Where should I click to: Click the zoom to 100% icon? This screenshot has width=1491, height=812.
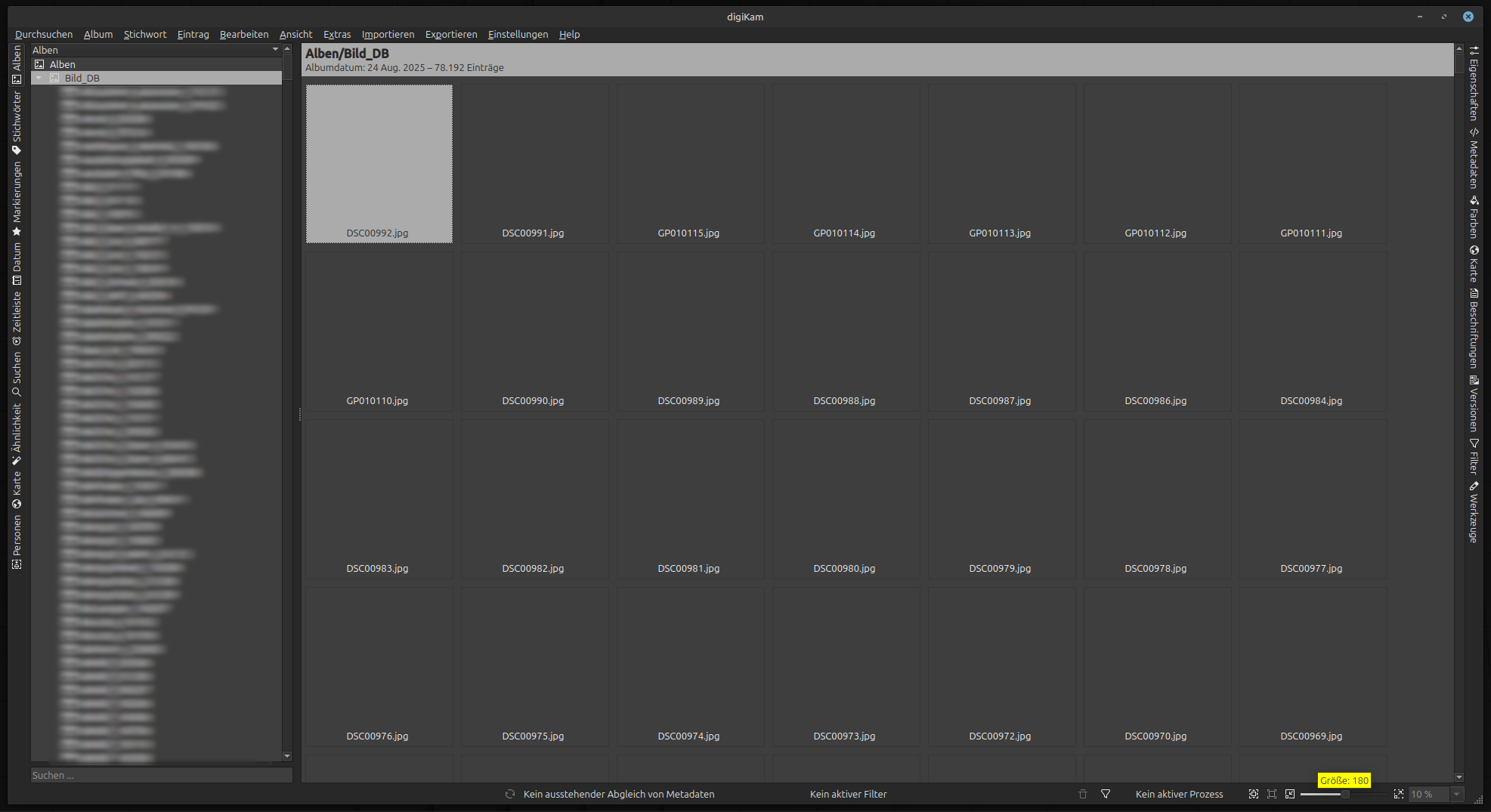1272,794
